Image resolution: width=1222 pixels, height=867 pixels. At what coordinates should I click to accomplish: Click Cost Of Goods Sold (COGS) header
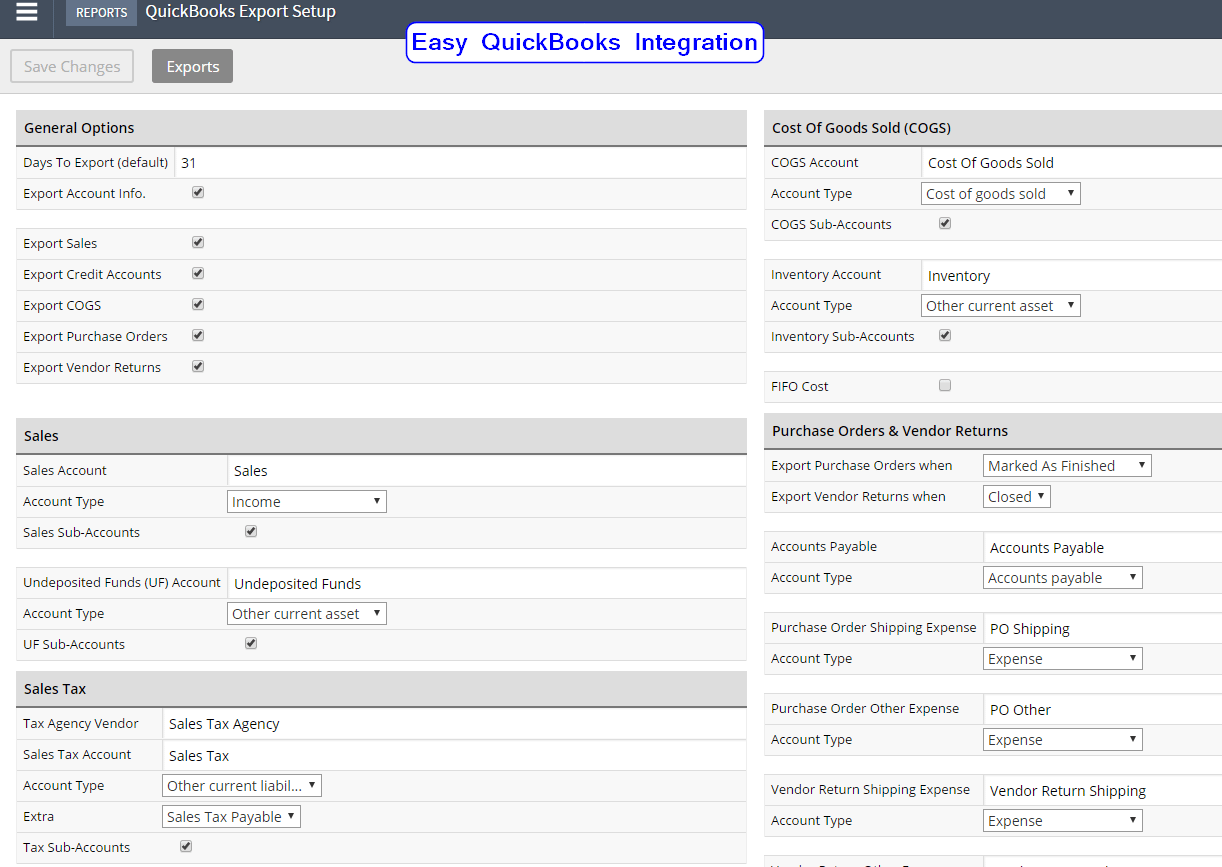(993, 128)
